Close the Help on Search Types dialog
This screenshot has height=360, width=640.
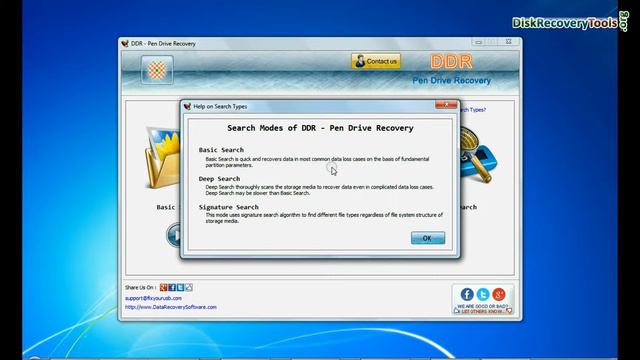click(446, 105)
